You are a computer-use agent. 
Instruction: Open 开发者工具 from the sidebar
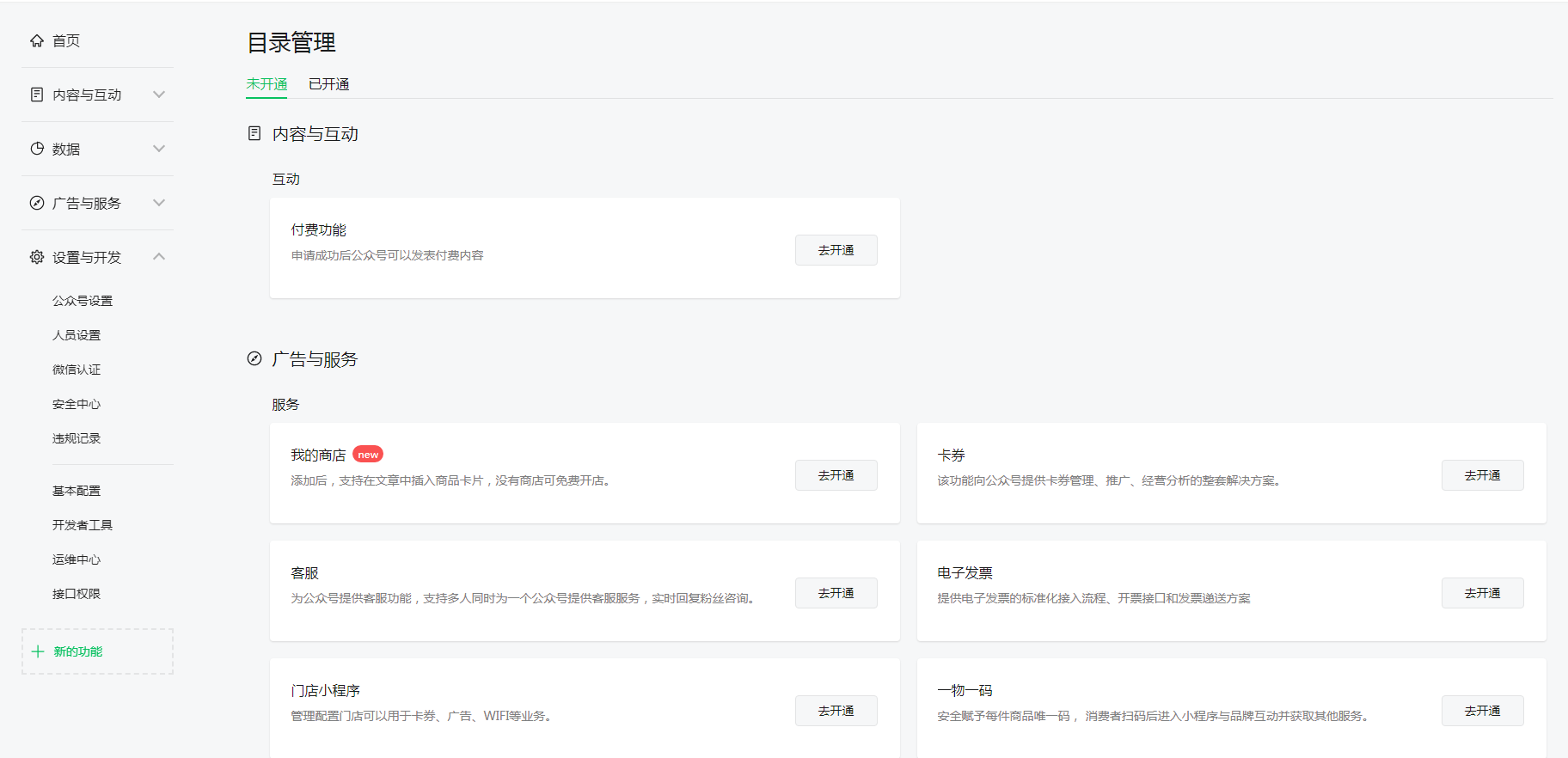(83, 525)
